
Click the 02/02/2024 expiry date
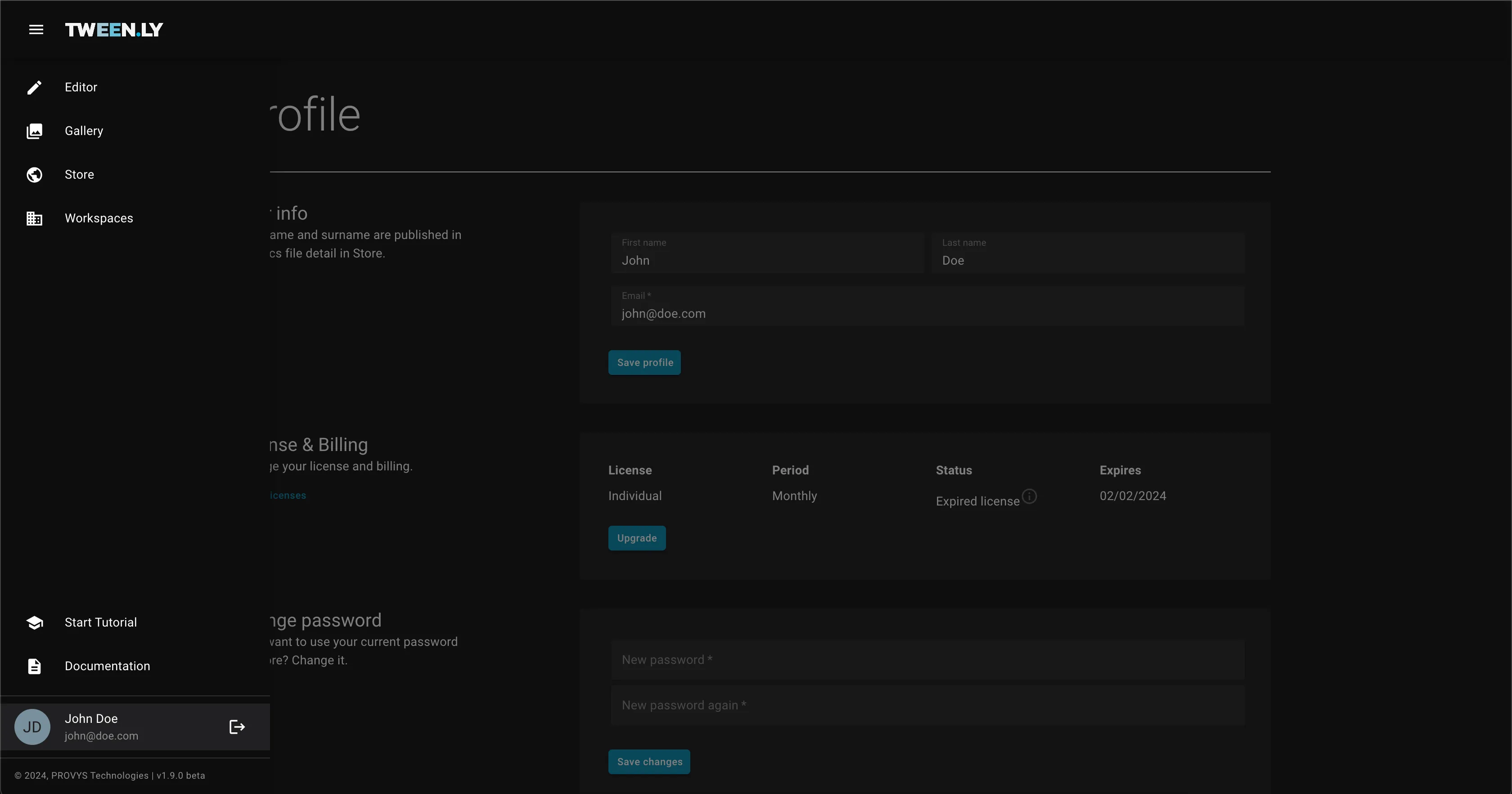pos(1133,496)
